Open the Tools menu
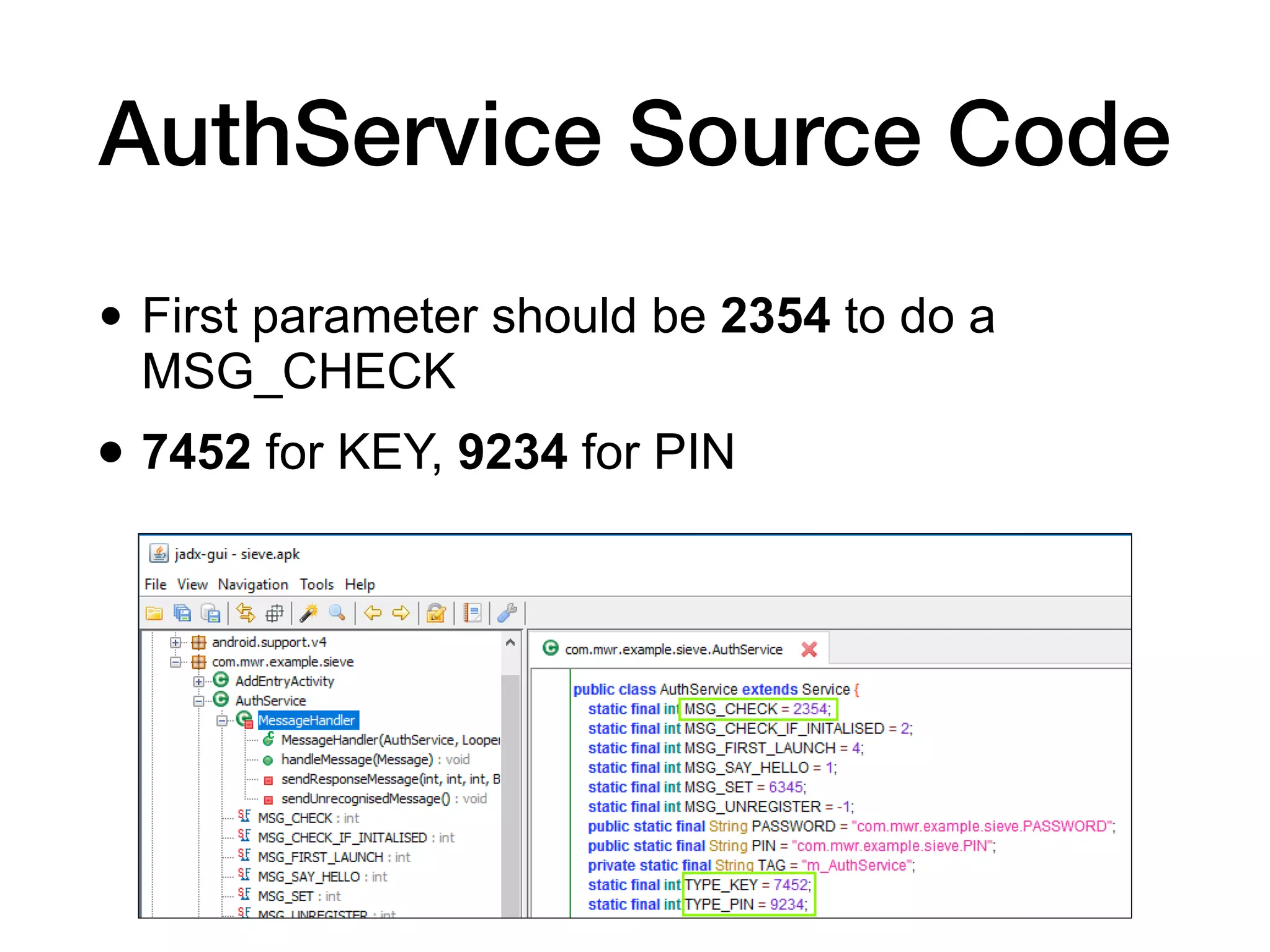This screenshot has width=1270, height=952. pos(316,584)
